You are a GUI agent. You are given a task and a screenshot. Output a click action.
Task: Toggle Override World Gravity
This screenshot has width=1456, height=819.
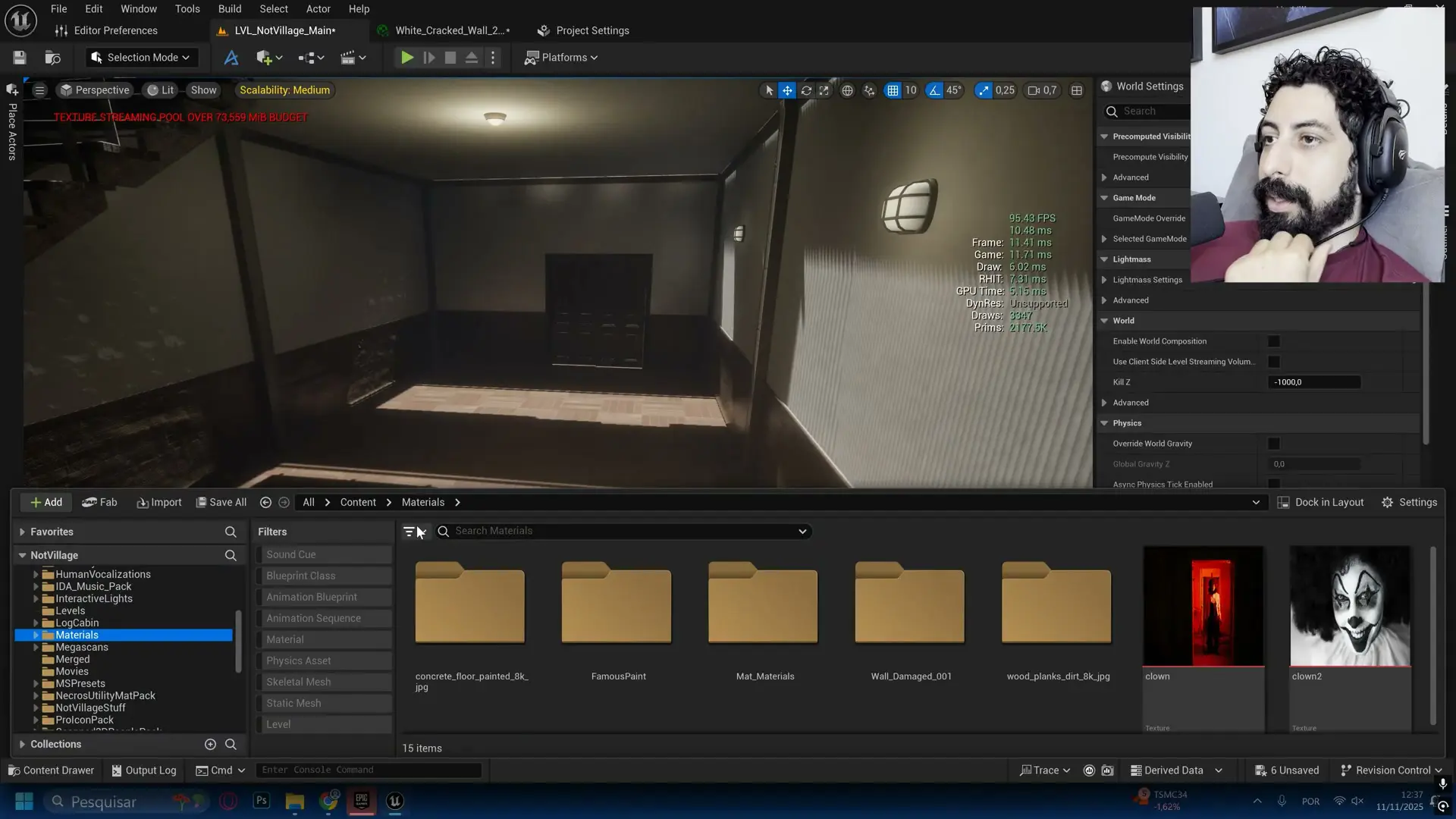tap(1274, 444)
